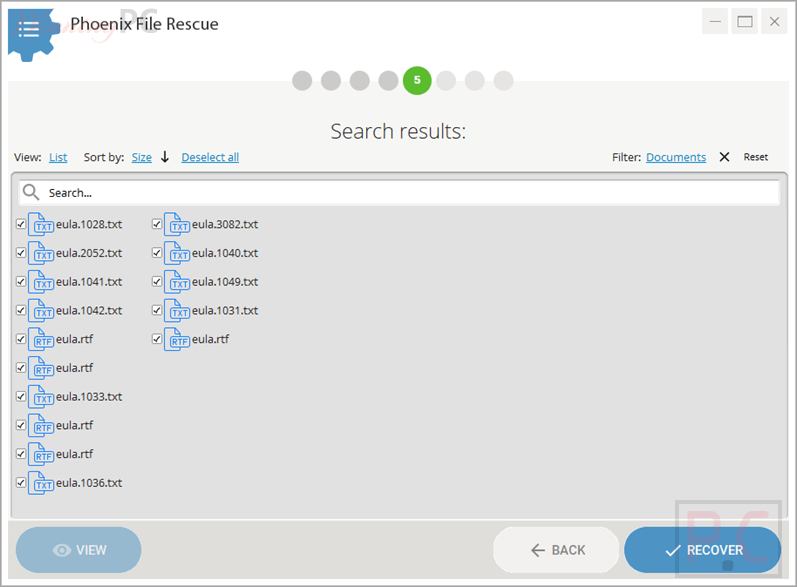Uncheck the eula.1031.txt checkbox
797x587 pixels.
[157, 310]
